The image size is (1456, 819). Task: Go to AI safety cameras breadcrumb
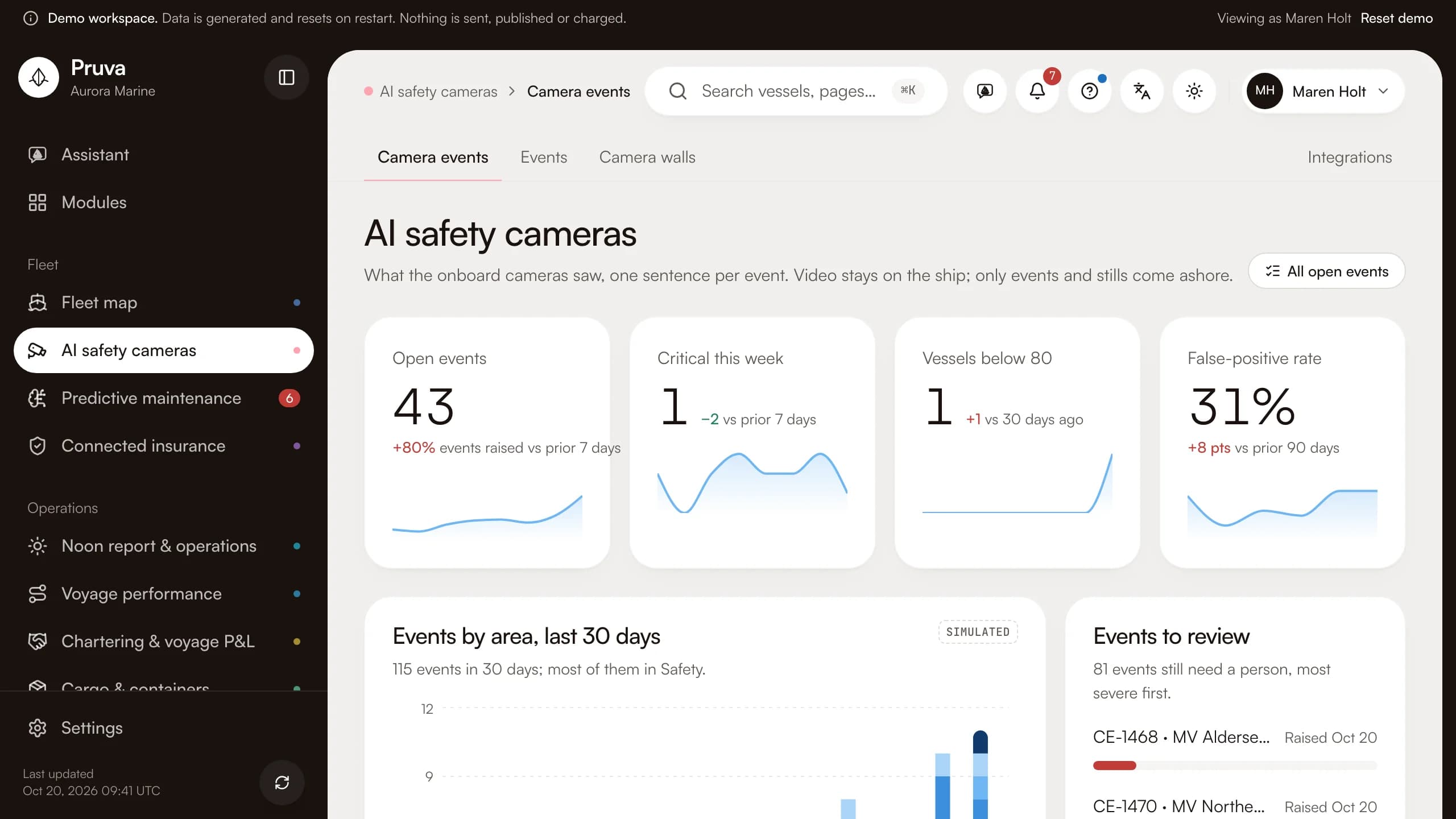[439, 92]
